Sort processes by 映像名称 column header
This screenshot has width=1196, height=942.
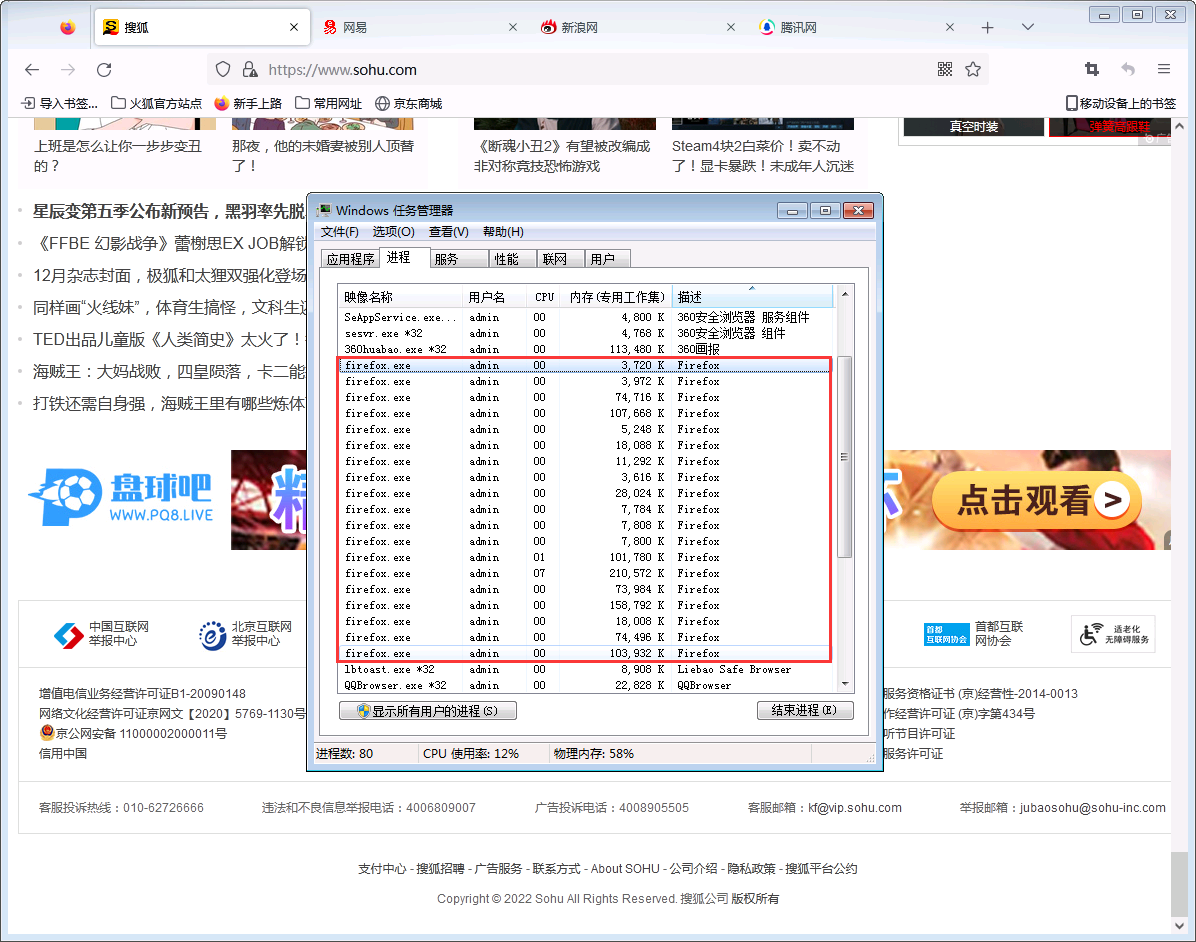point(400,297)
